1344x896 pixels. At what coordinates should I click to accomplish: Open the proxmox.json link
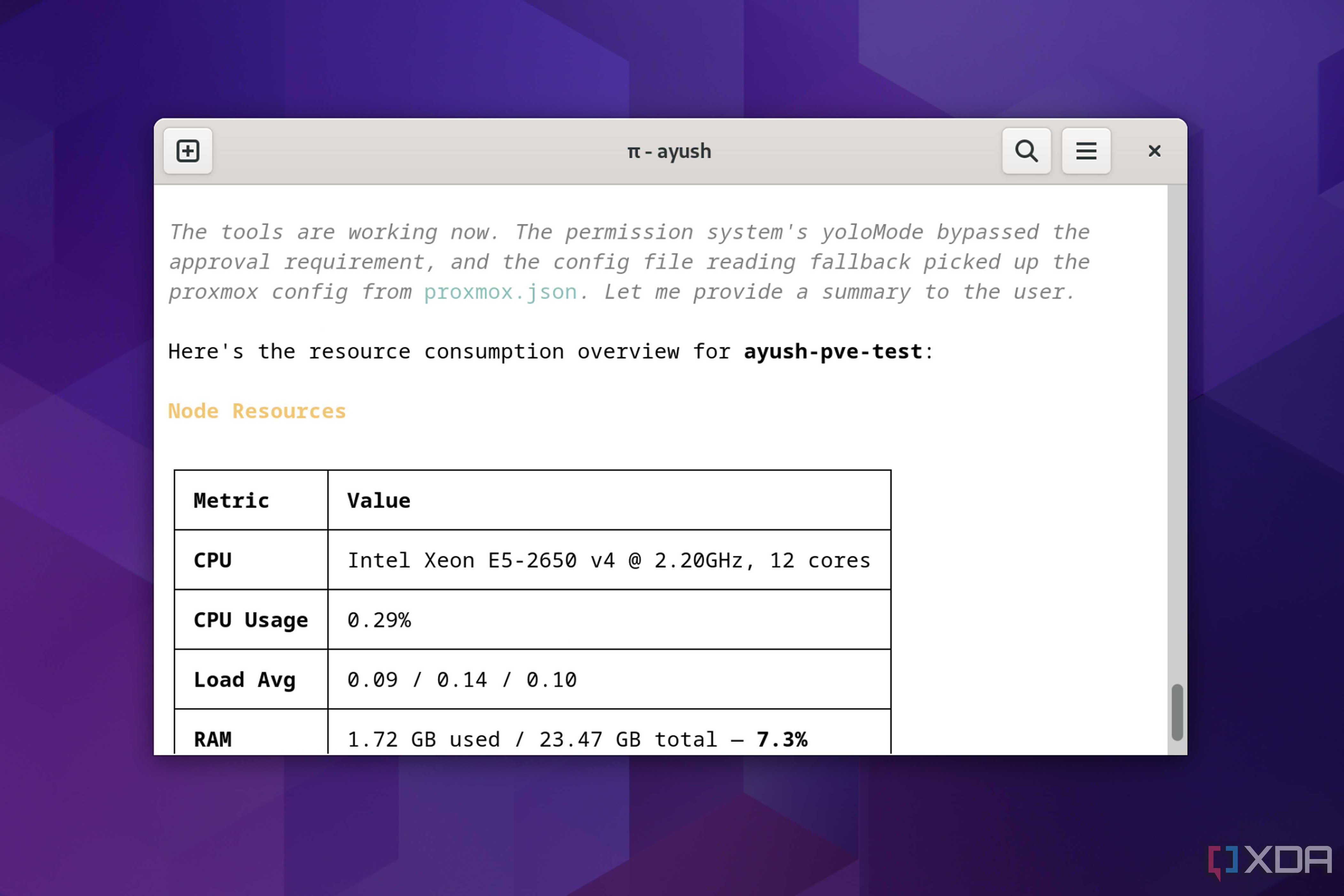(500, 292)
